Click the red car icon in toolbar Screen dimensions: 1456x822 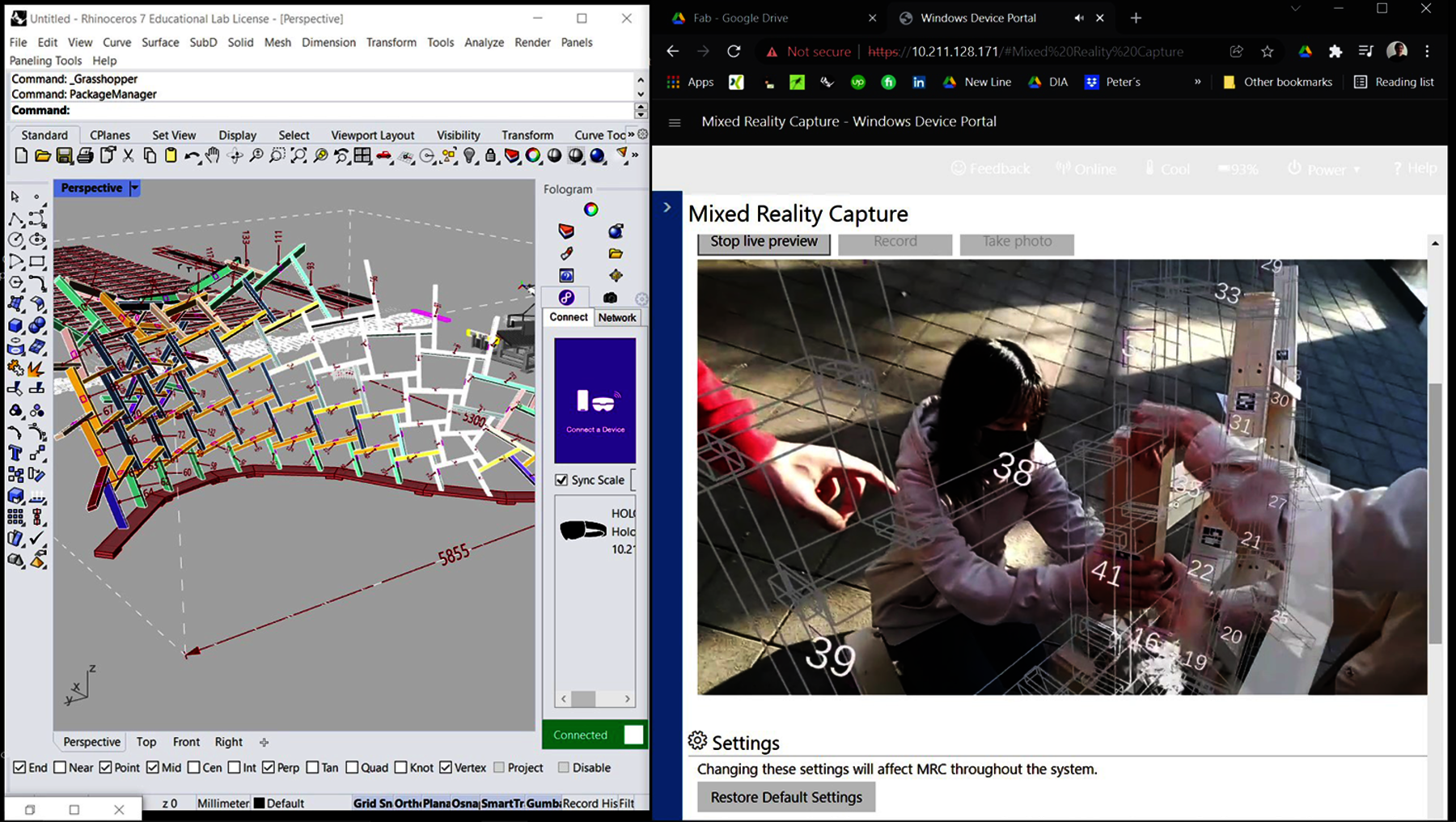point(384,155)
